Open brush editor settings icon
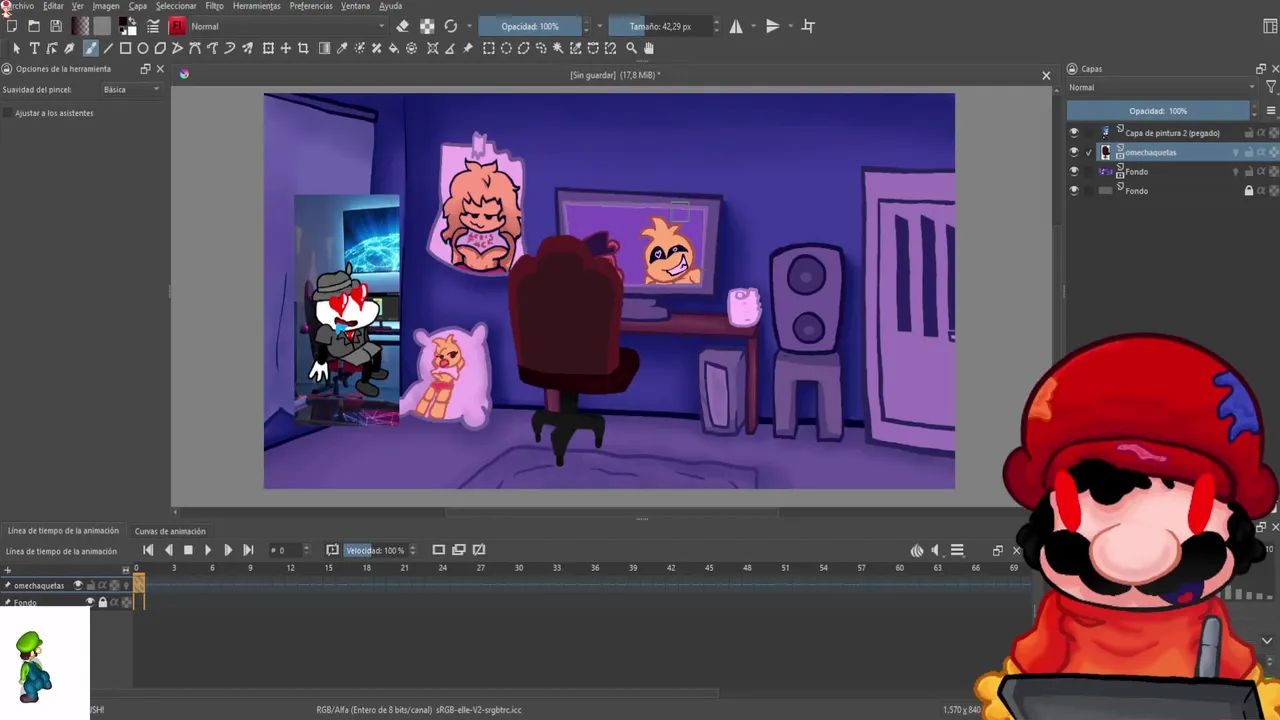 [x=153, y=26]
